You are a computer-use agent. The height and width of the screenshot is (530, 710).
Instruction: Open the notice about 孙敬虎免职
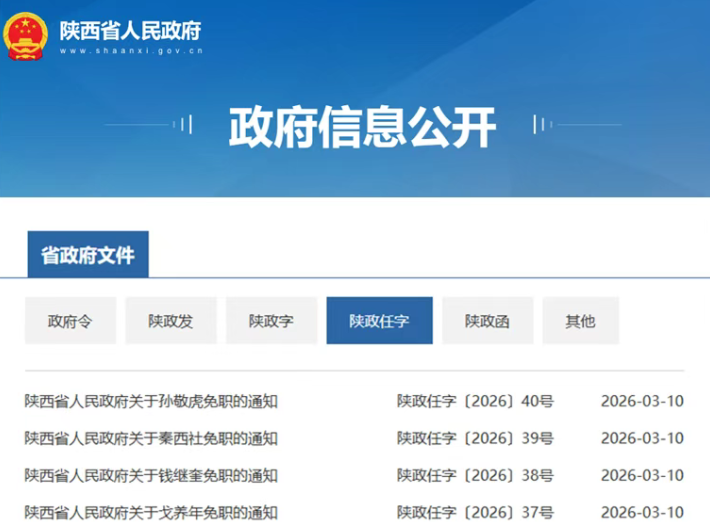click(151, 402)
